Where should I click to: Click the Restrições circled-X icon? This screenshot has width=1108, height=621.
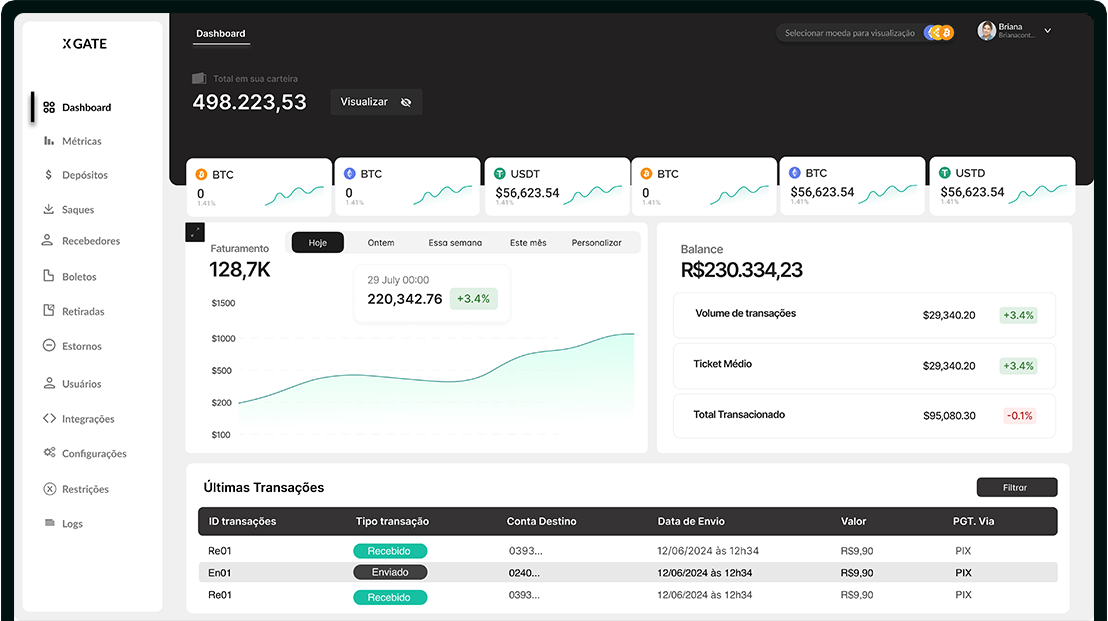[x=48, y=489]
